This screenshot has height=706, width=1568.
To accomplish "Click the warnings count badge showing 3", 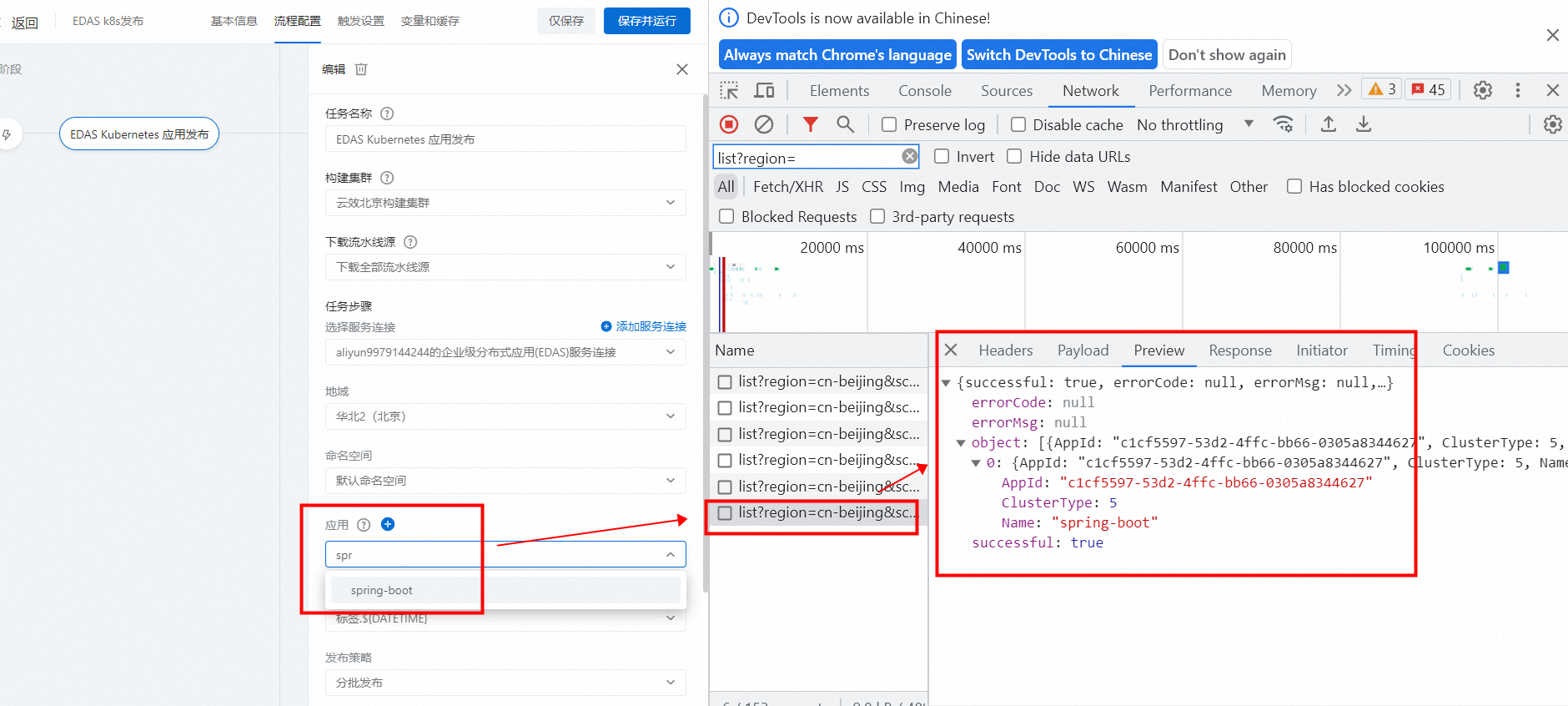I will point(1381,89).
